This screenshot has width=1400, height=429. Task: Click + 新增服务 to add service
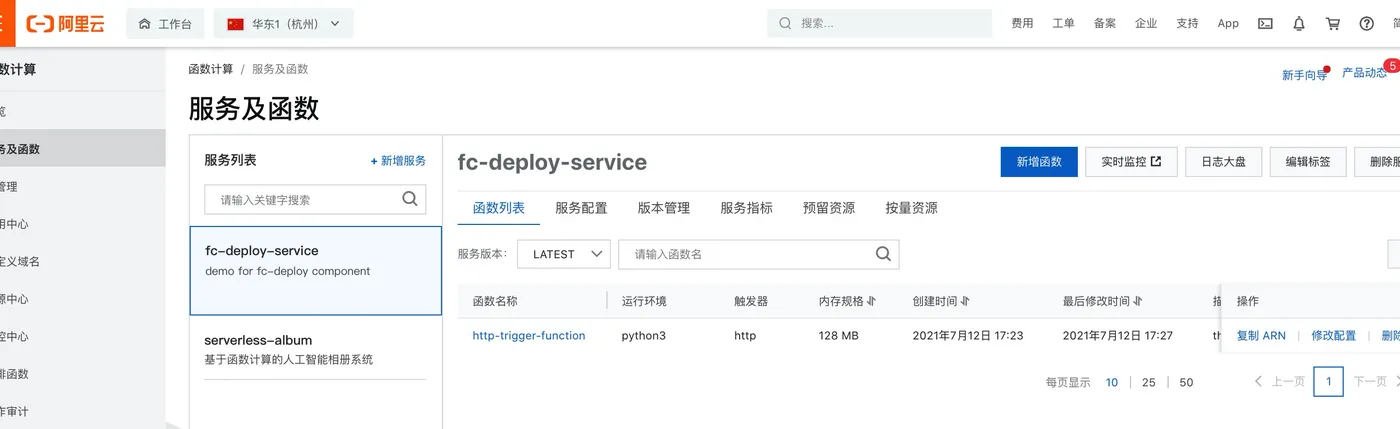tap(398, 161)
